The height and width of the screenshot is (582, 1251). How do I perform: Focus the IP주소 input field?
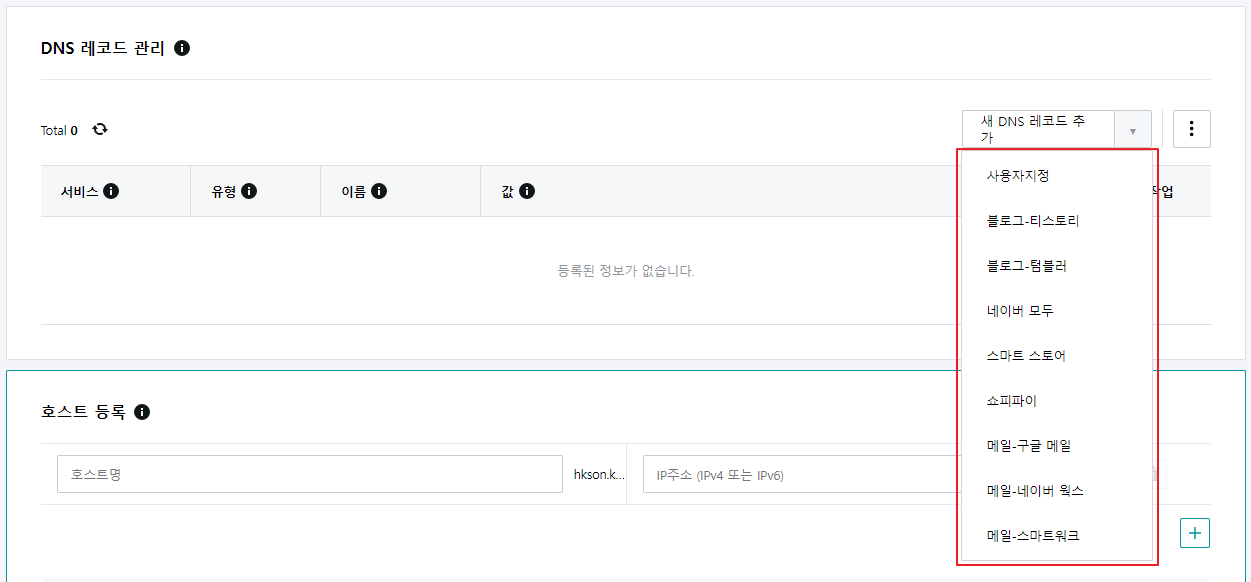click(800, 475)
